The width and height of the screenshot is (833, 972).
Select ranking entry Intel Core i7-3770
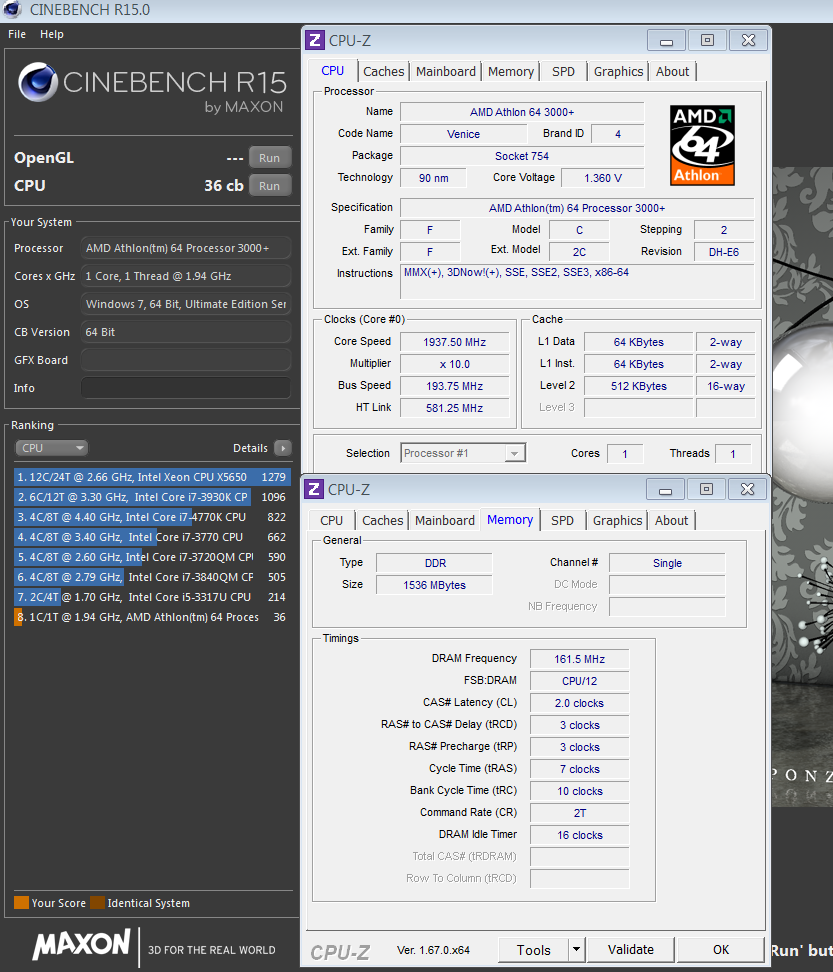152,537
